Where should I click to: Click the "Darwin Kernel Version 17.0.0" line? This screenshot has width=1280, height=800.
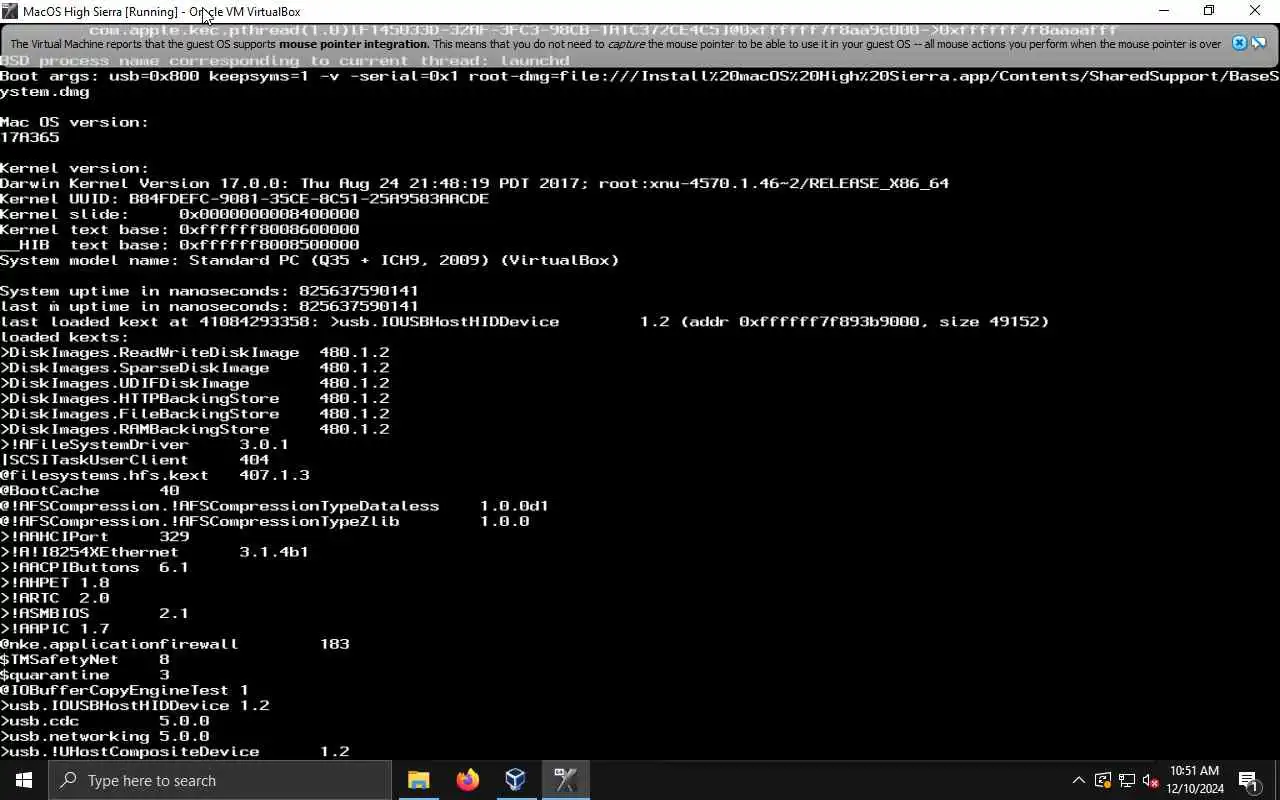(x=474, y=183)
